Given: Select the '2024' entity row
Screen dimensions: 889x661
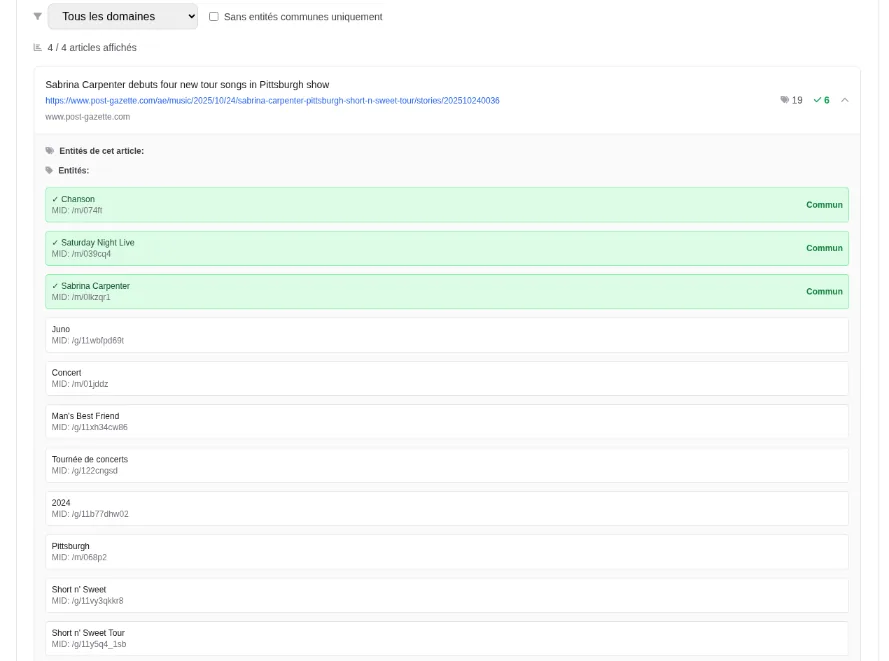Looking at the screenshot, I should [447, 509].
